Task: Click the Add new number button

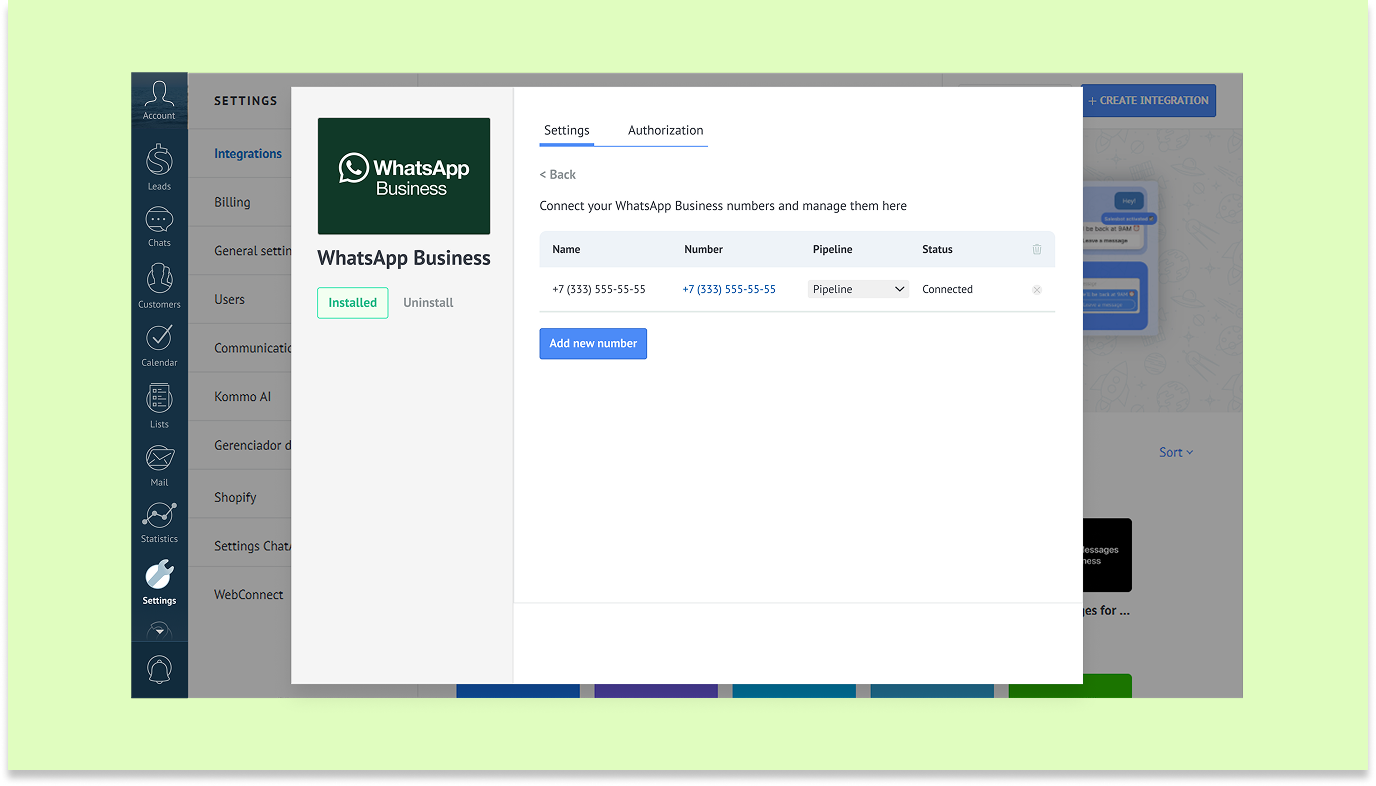Action: (x=593, y=343)
